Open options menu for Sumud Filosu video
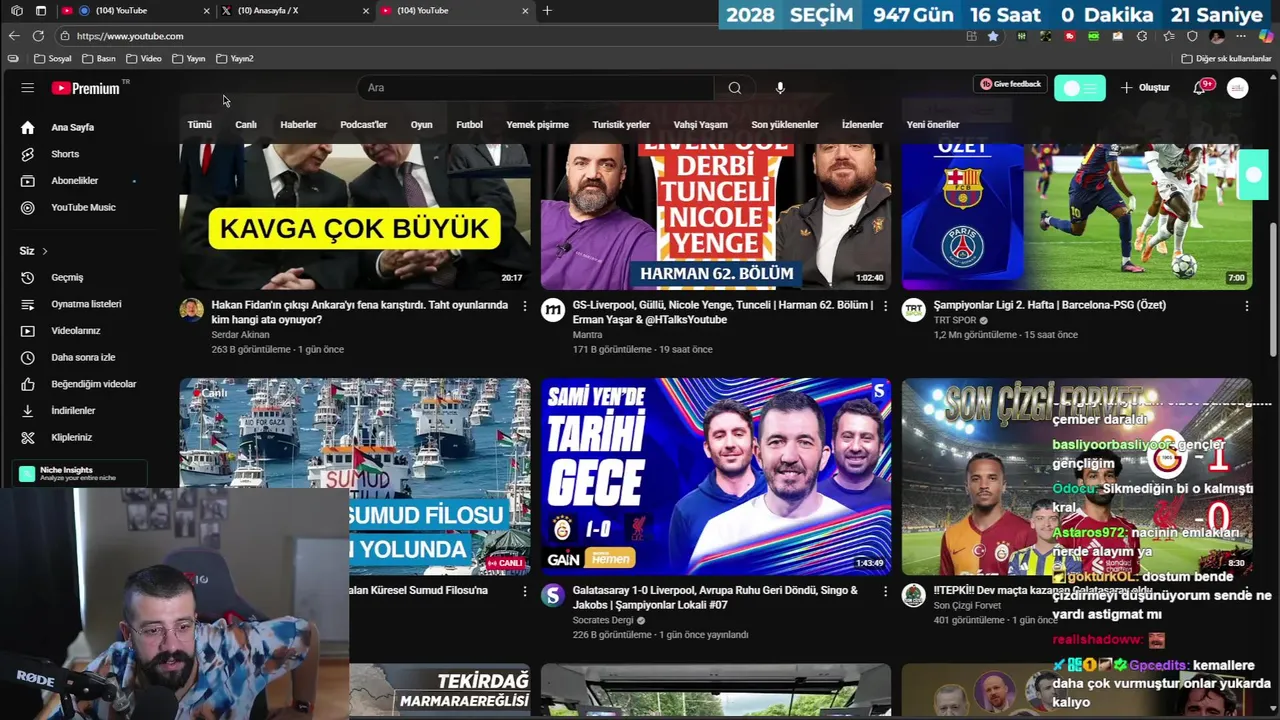Screen dimensions: 1280x720 coord(524,592)
